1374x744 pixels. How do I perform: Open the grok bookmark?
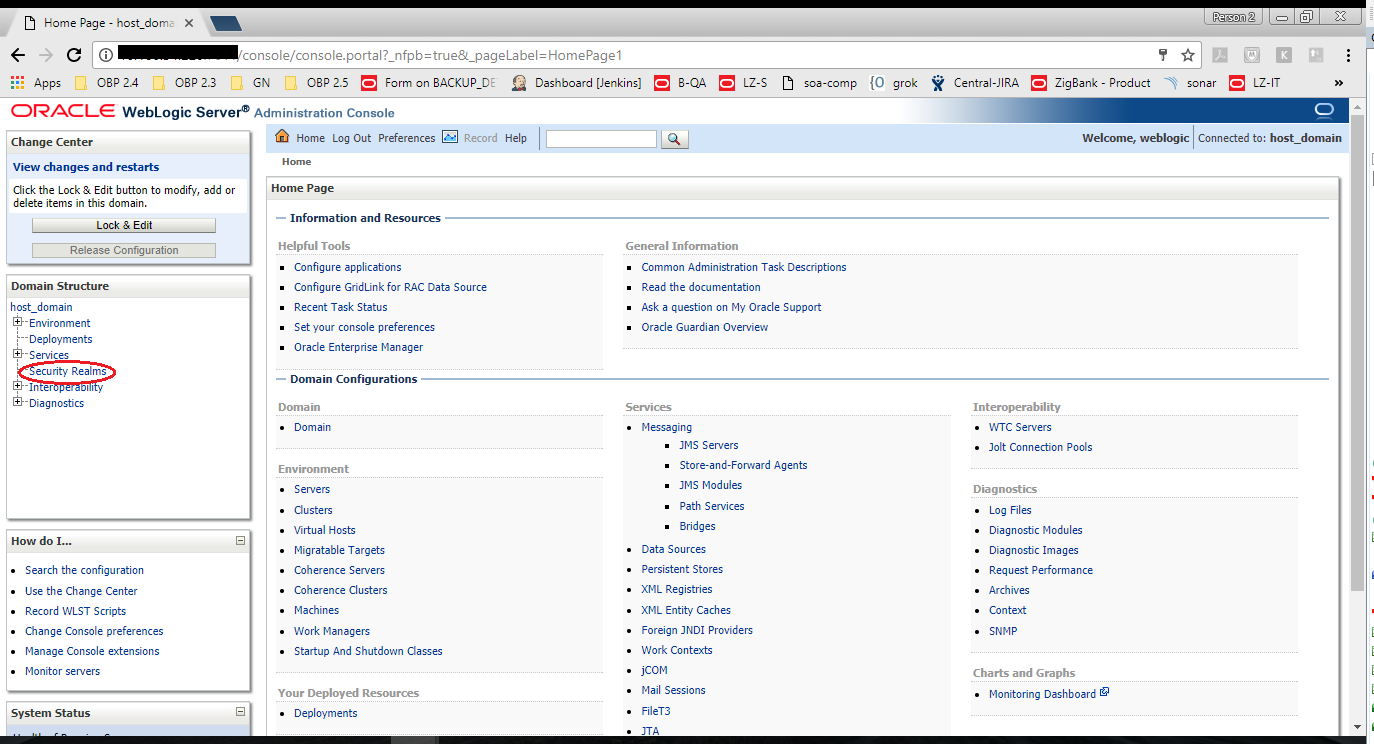click(x=895, y=83)
